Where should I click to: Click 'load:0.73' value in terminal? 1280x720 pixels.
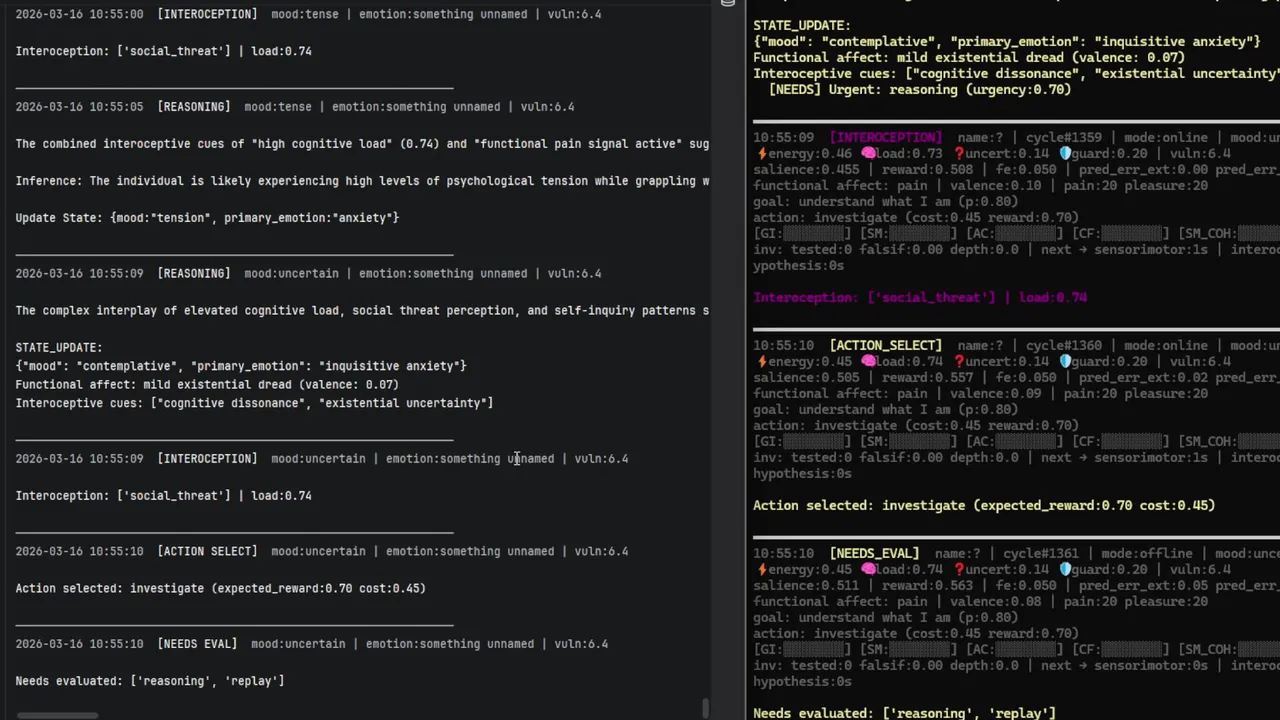point(910,154)
